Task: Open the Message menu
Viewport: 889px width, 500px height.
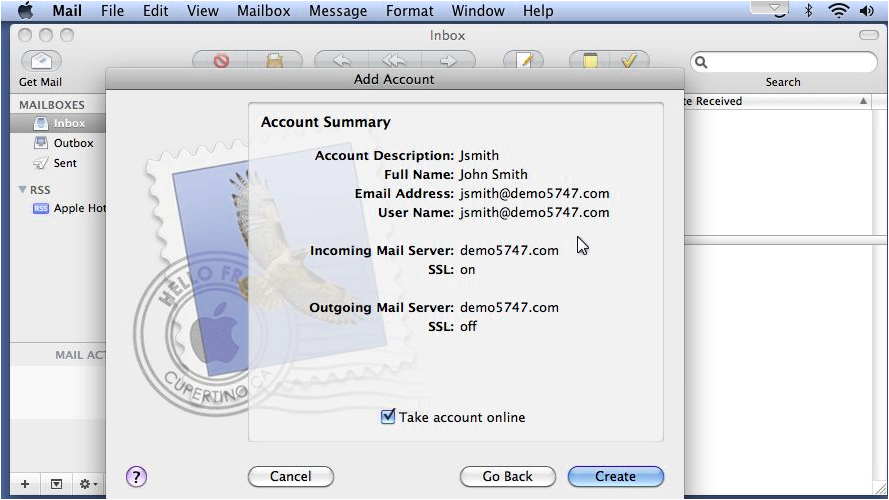Action: point(338,10)
